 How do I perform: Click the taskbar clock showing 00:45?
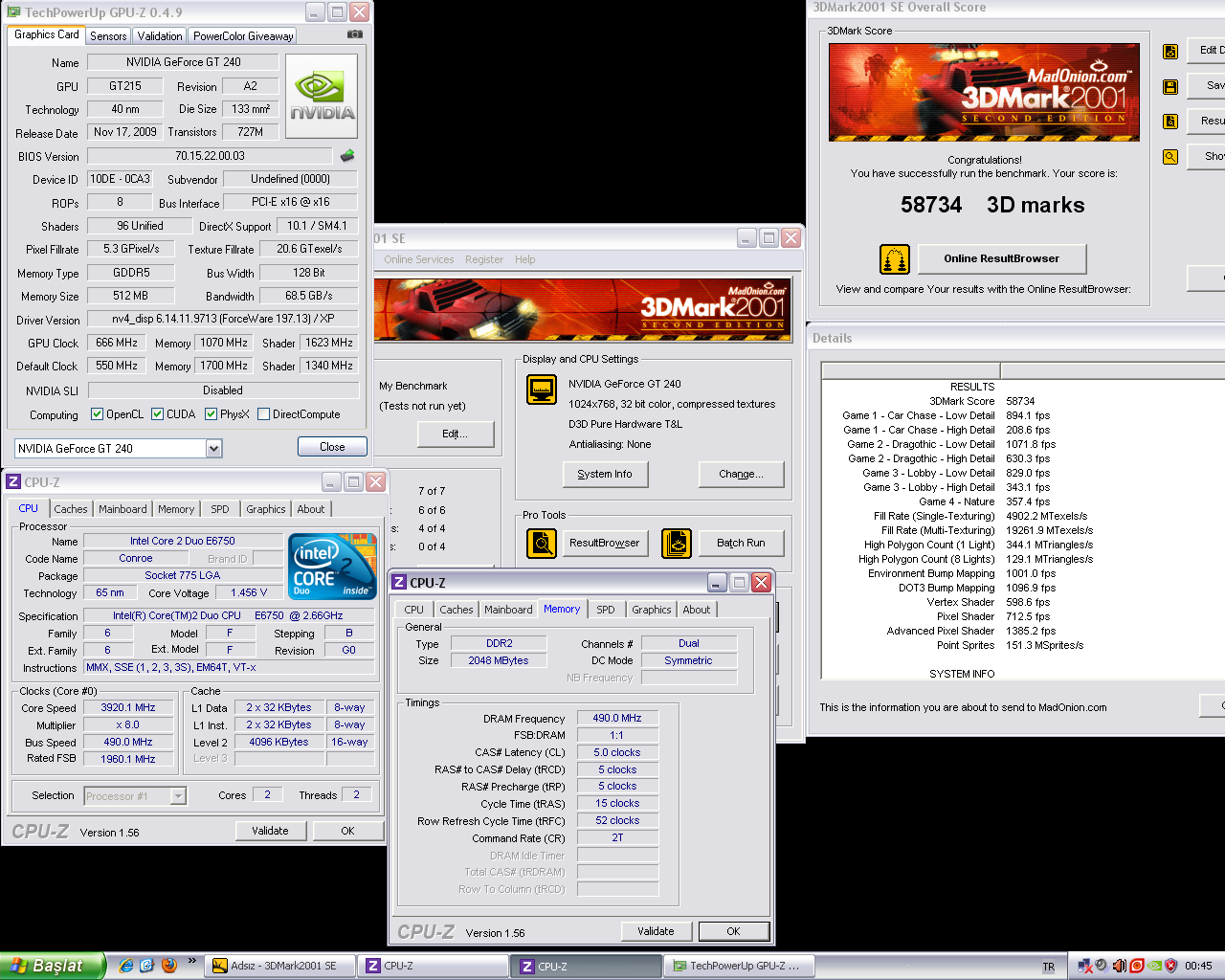coord(1198,967)
